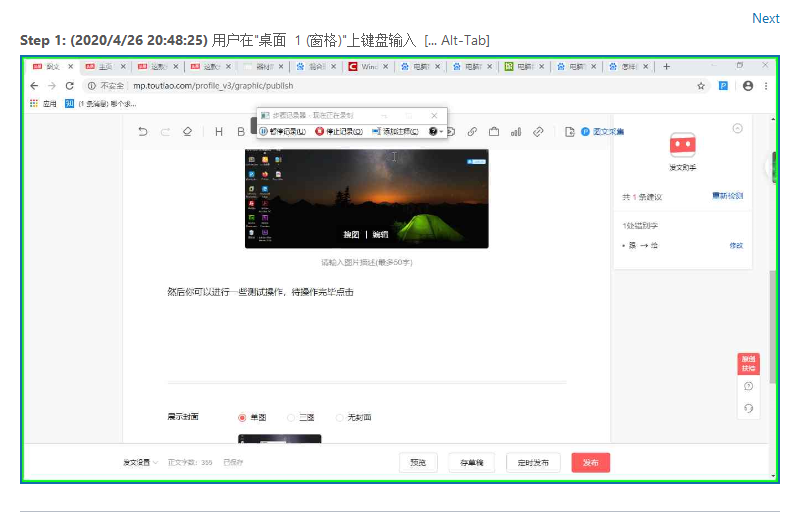795x523 pixels.
Task: Insert a hyperlink using the chain icon
Action: [x=472, y=132]
